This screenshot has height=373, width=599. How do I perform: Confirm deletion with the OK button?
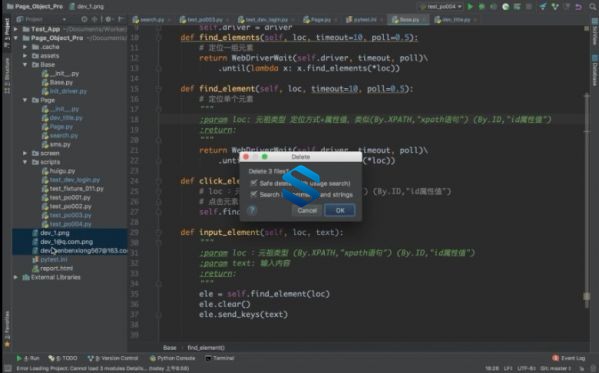coord(340,210)
